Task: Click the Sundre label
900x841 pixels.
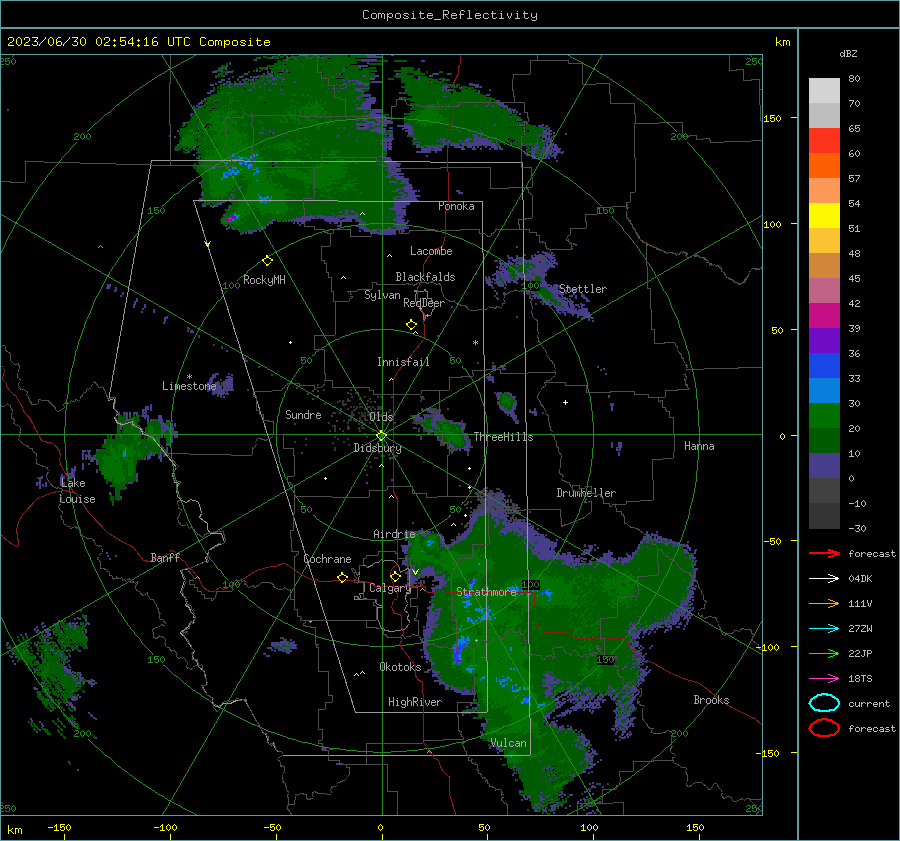Action: [303, 414]
